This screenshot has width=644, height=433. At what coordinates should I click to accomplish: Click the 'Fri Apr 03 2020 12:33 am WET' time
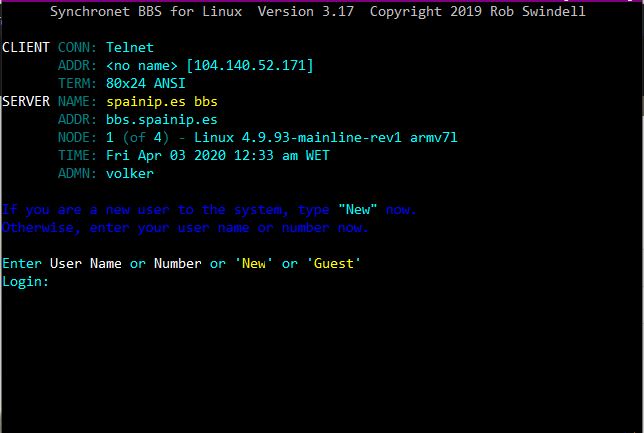tap(218, 155)
